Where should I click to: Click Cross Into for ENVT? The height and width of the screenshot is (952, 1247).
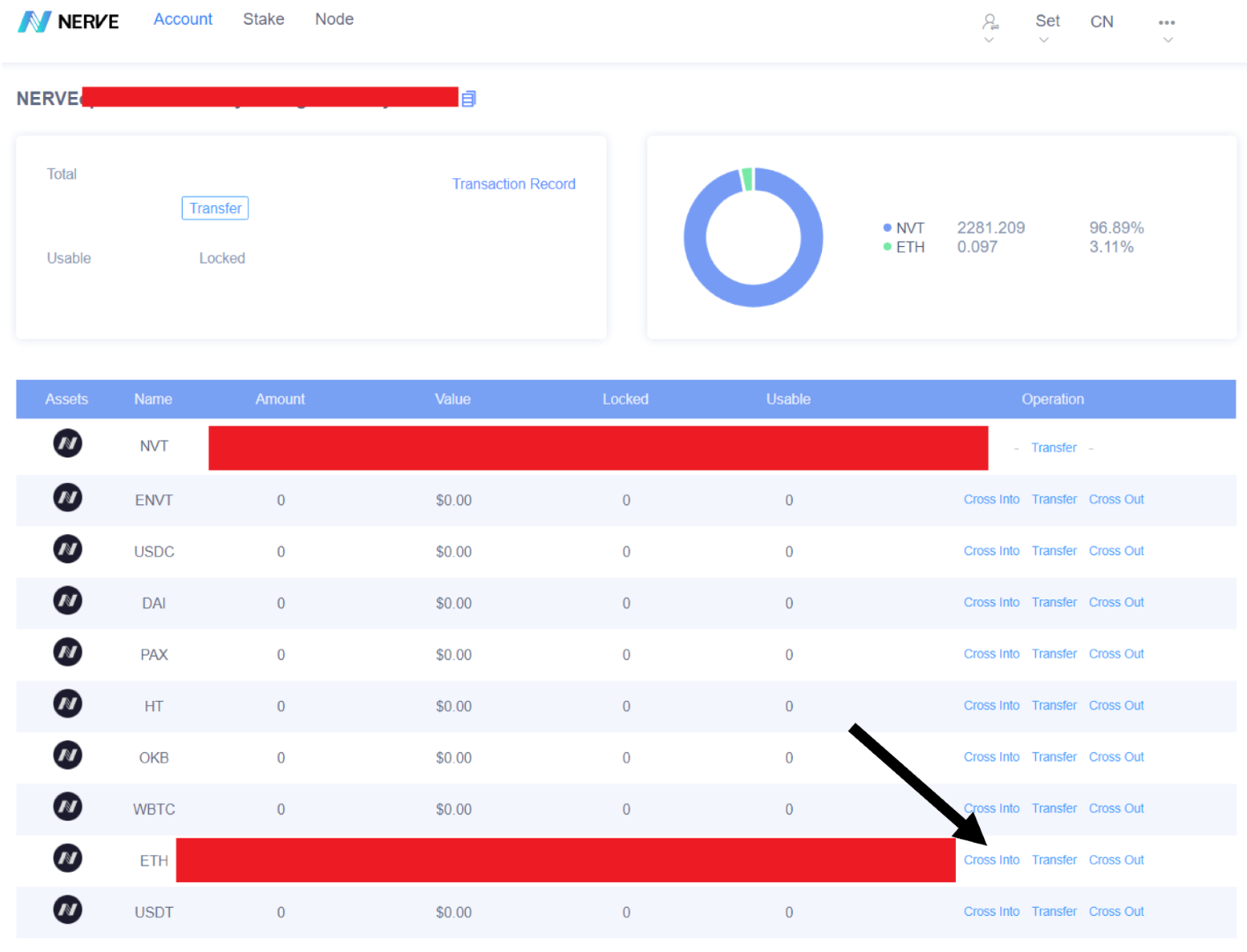(991, 499)
